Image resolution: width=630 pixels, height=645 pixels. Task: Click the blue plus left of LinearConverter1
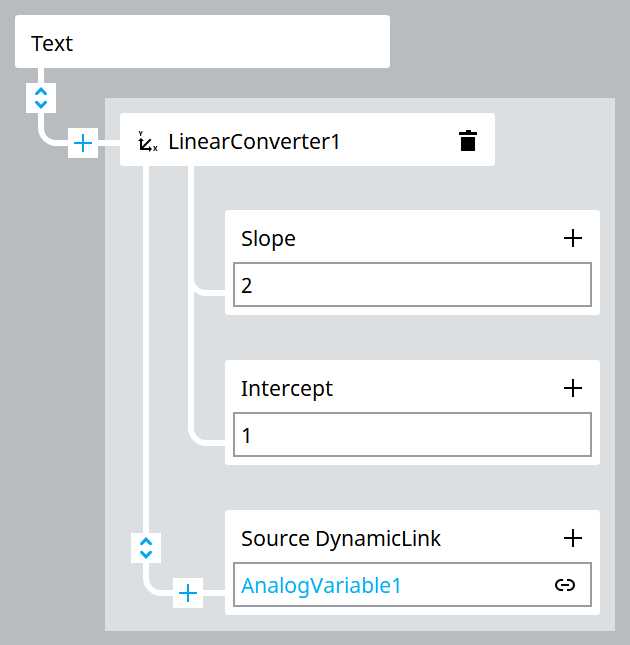[83, 143]
